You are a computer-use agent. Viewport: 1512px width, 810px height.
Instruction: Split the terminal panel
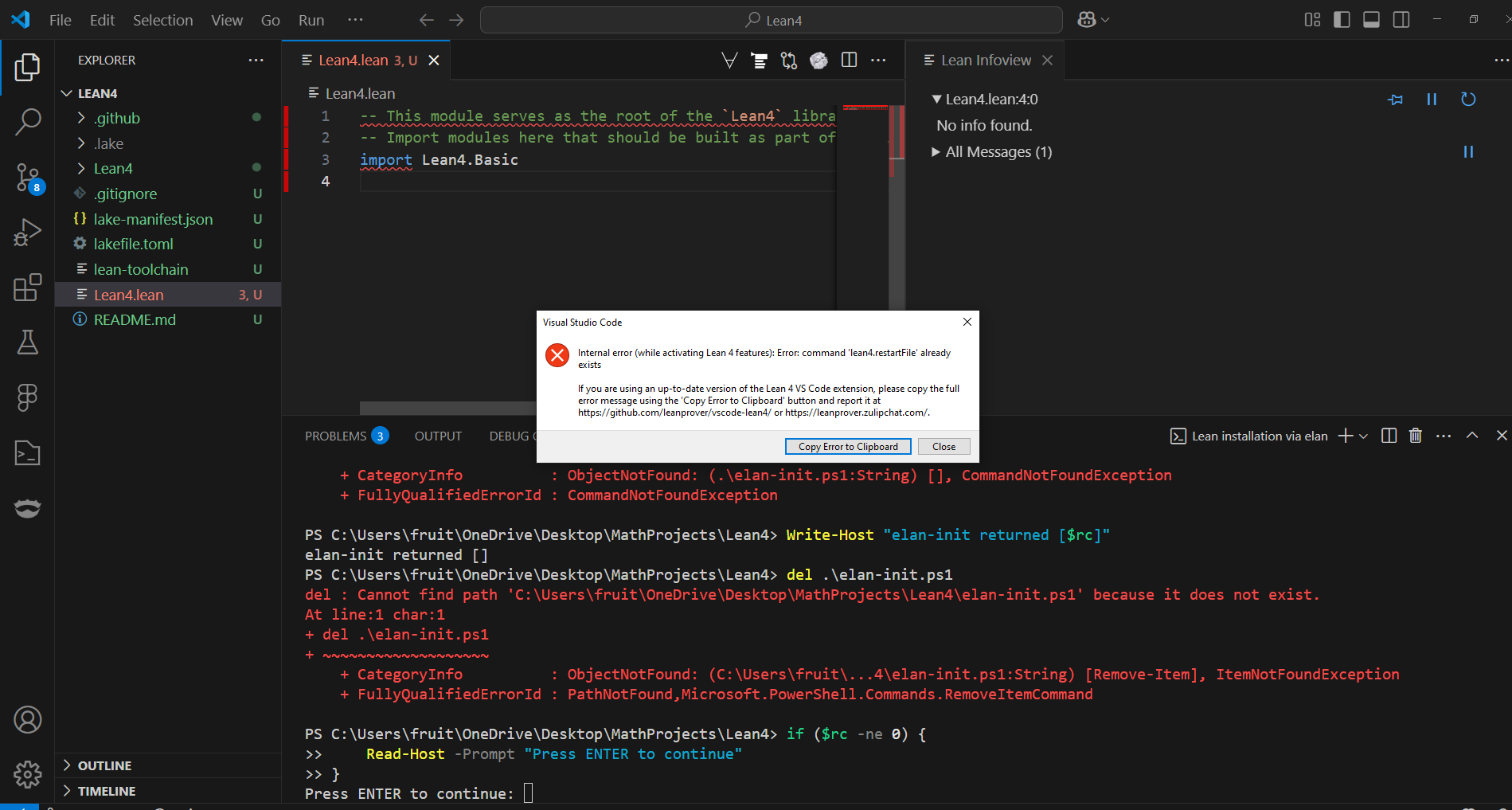1389,436
